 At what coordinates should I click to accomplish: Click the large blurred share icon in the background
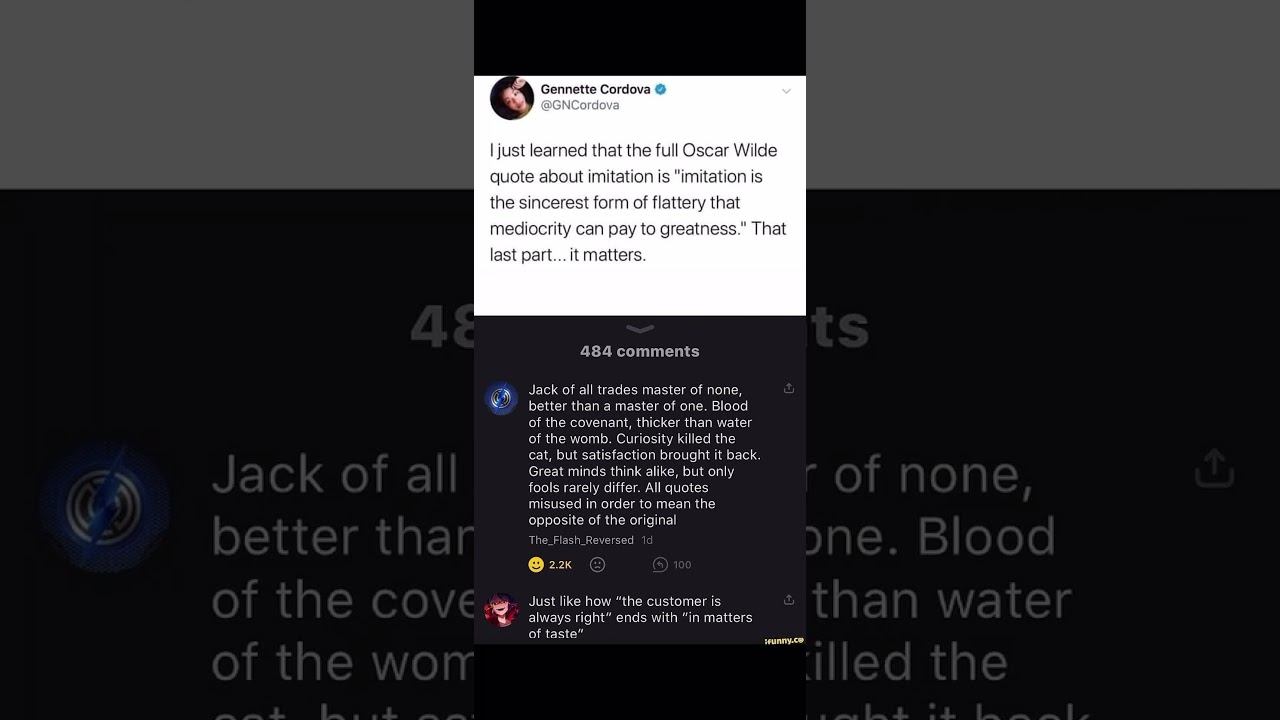click(1214, 467)
